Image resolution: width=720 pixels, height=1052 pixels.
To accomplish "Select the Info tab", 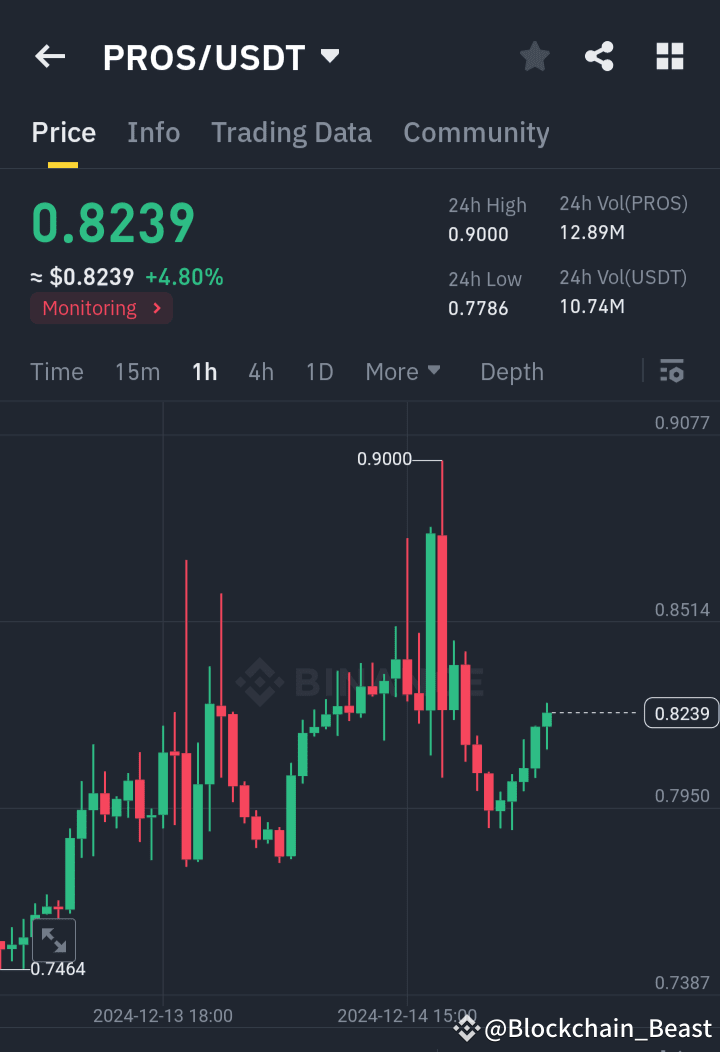I will click(x=153, y=132).
